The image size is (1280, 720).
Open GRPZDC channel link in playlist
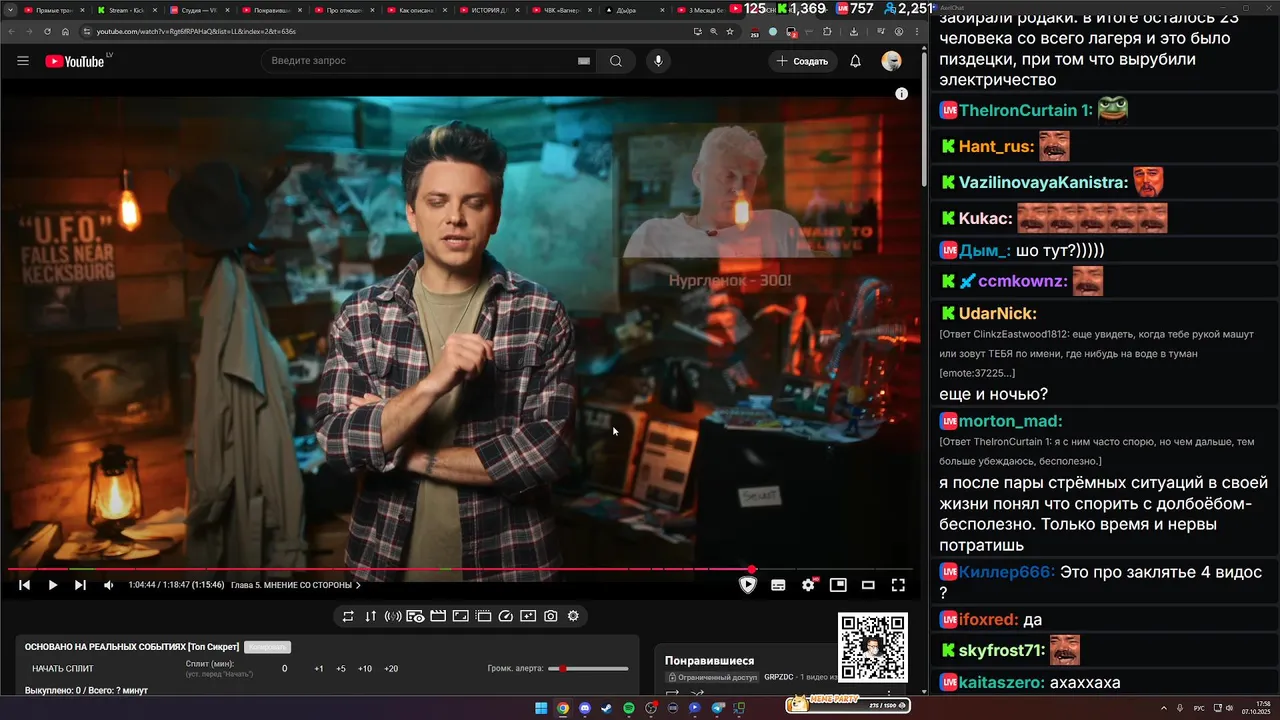tap(779, 677)
